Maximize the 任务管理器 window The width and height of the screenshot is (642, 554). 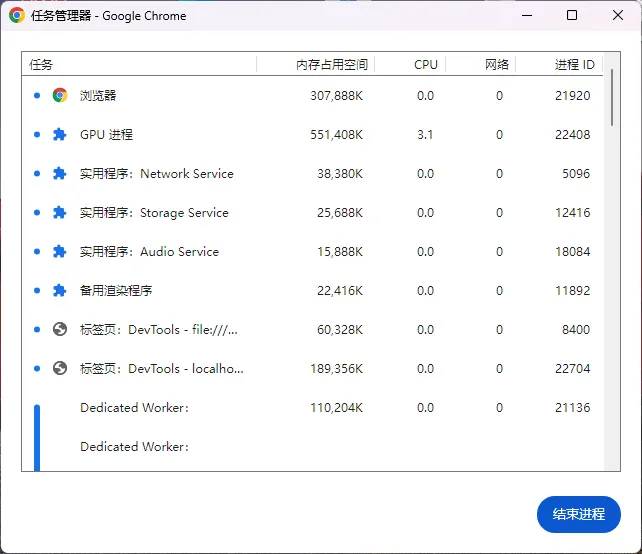(x=572, y=16)
